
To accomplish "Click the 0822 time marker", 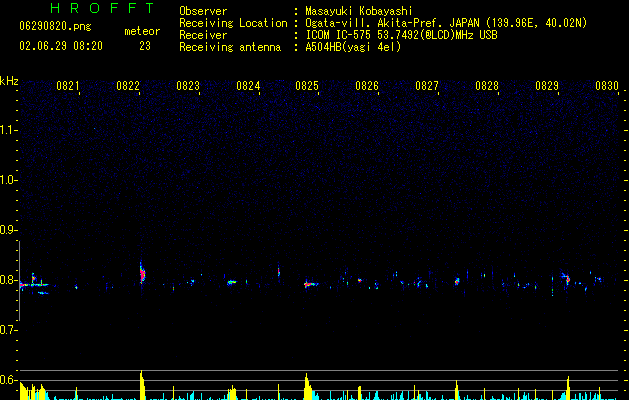I will click(128, 86).
